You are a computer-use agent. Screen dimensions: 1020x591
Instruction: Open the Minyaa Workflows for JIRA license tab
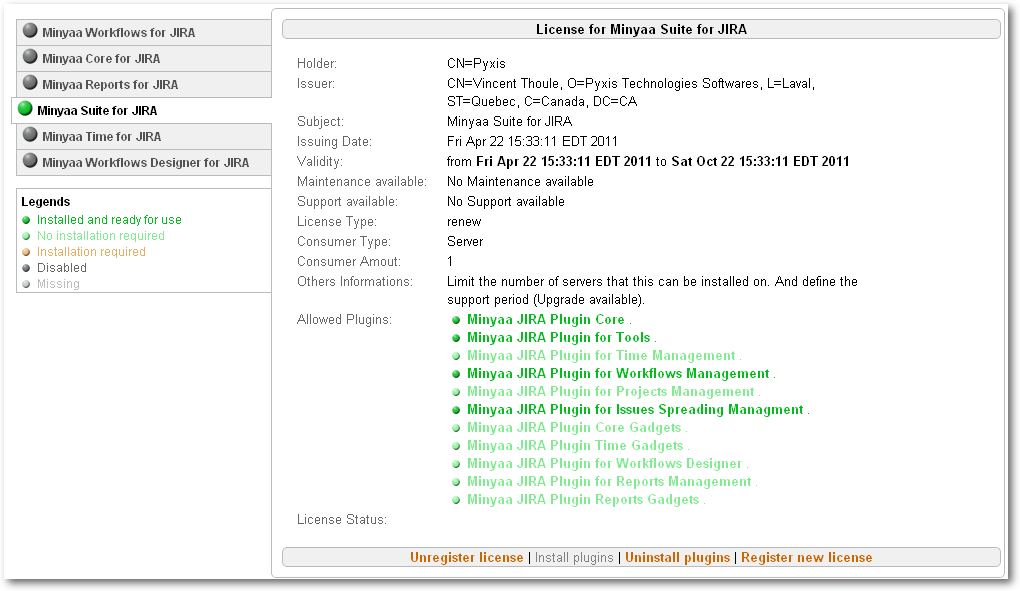coord(144,33)
